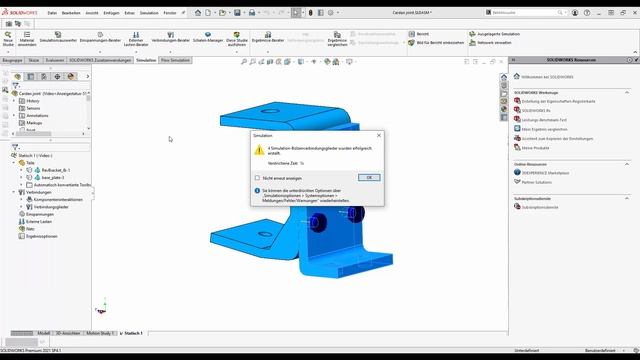Viewport: 640px width, 360px height.
Task: Collapse the Teile tree node
Action: (14, 163)
